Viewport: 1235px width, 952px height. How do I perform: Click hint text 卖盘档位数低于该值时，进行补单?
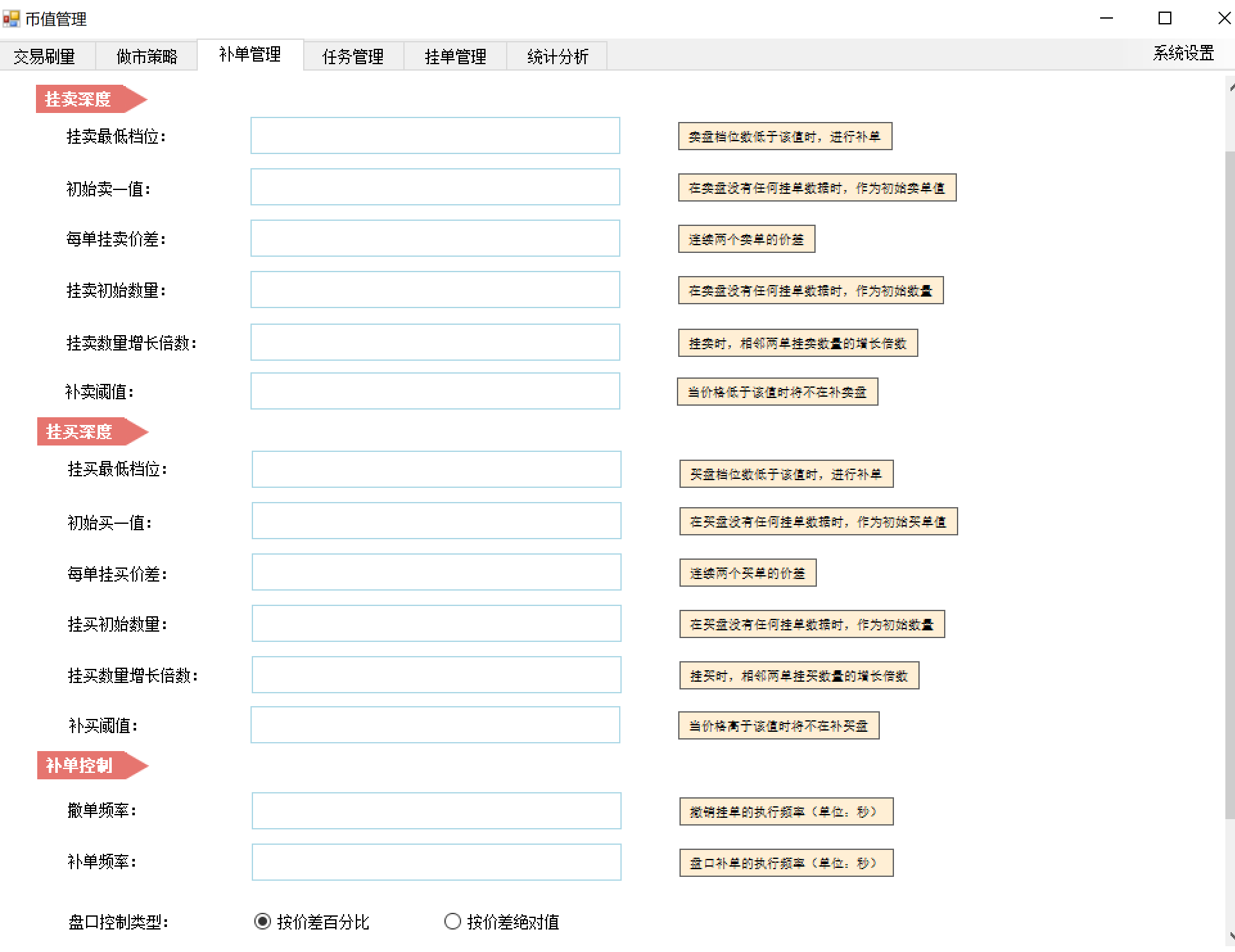coord(785,136)
